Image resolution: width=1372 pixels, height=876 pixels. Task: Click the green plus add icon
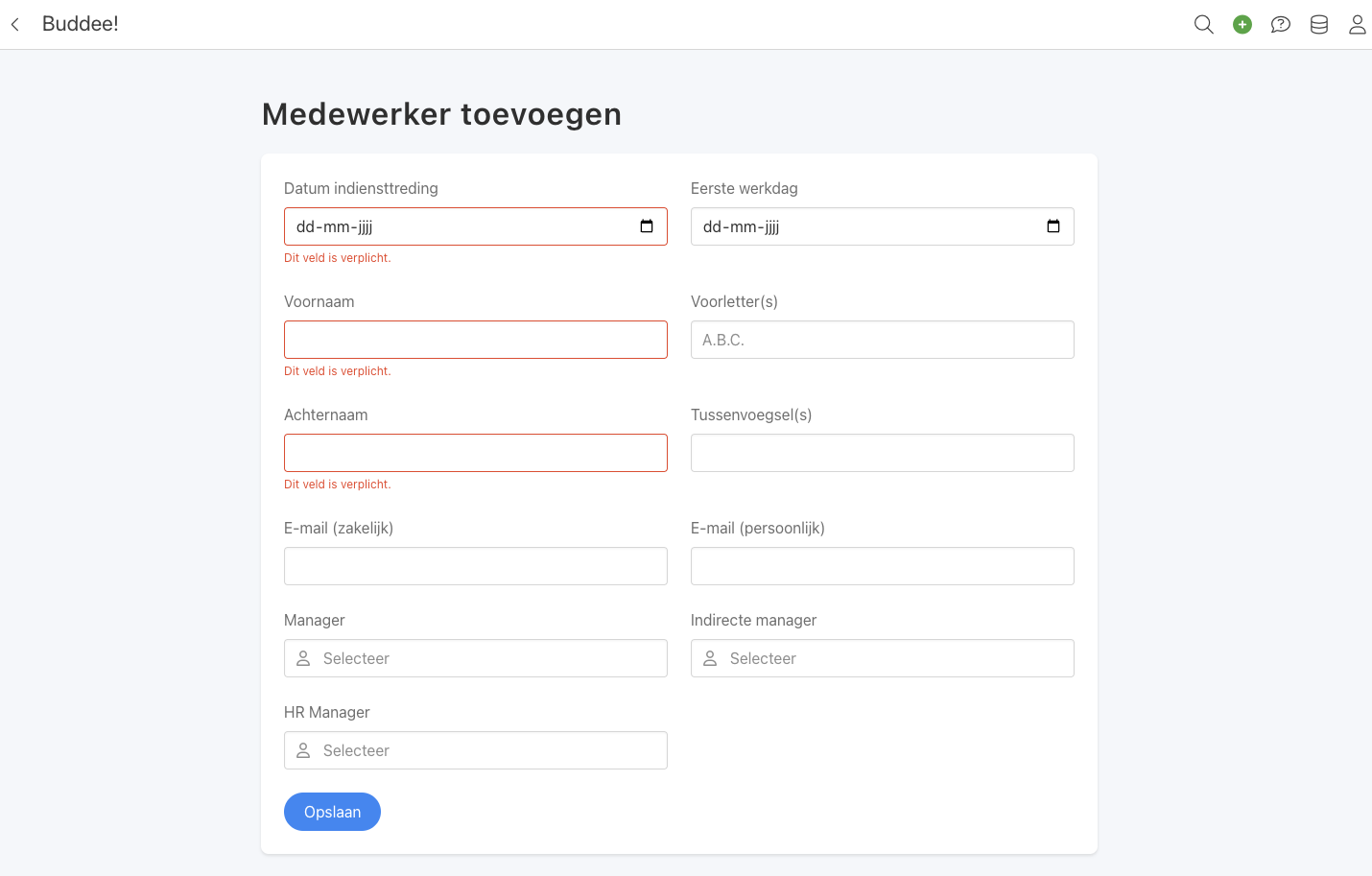tap(1242, 24)
